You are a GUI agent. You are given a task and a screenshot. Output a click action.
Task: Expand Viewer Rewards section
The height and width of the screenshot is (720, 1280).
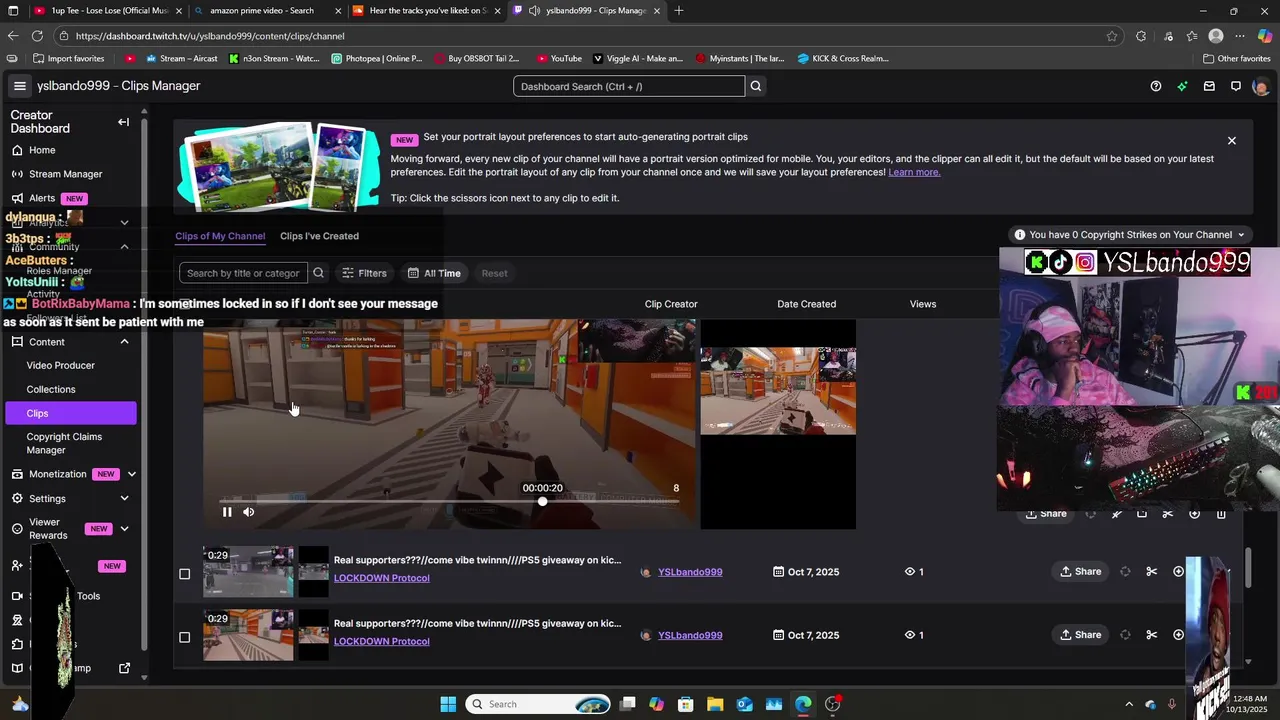pyautogui.click(x=124, y=529)
